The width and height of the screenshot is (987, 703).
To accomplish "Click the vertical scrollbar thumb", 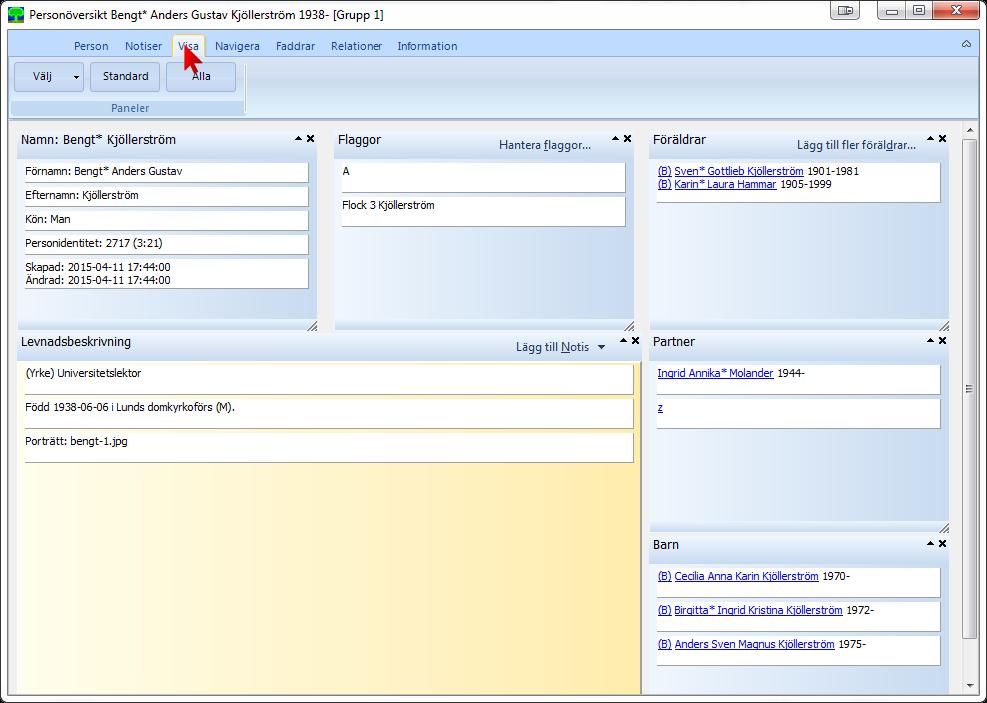I will click(969, 388).
